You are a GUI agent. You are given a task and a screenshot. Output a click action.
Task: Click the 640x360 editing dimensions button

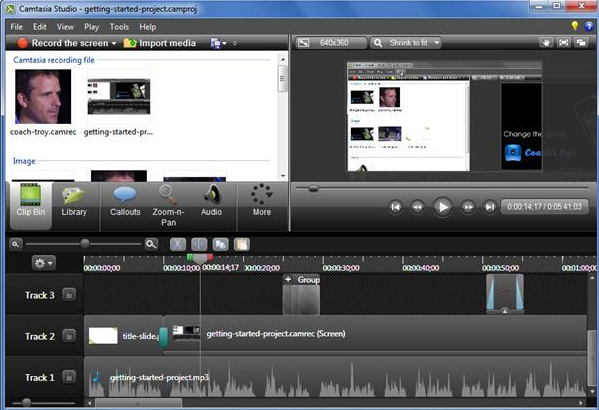(x=331, y=43)
